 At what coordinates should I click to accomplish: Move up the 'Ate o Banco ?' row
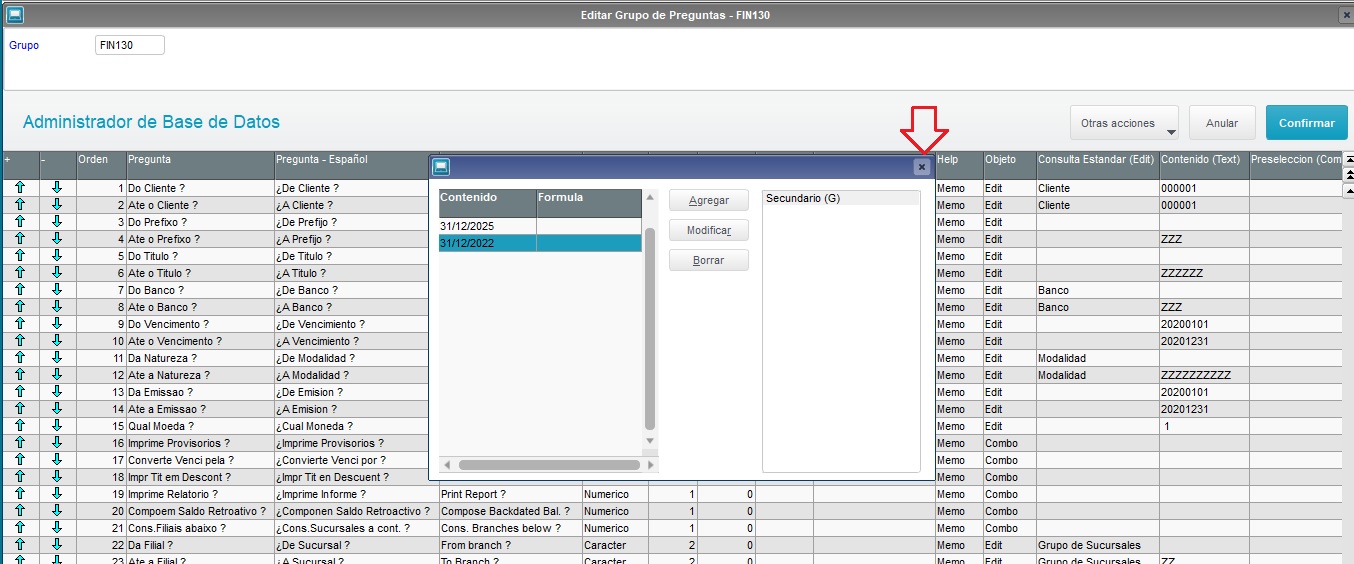[x=19, y=307]
